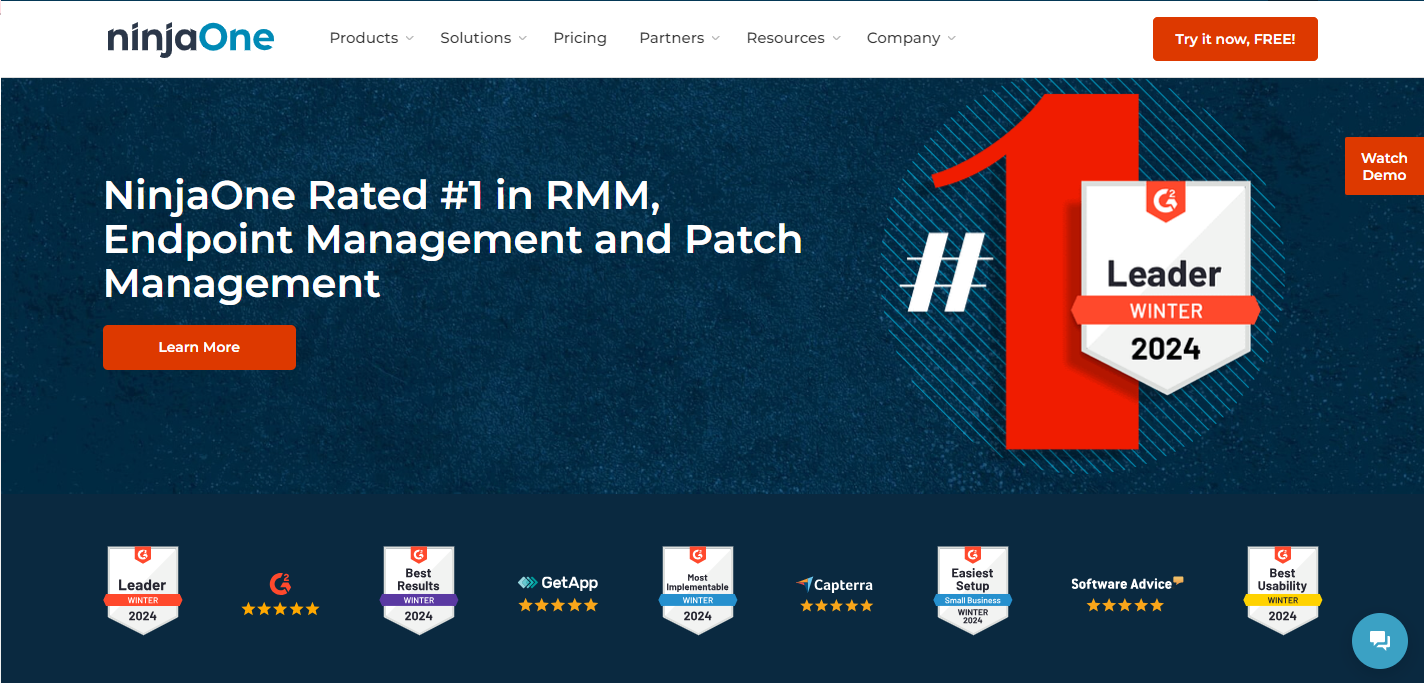The image size is (1424, 683).
Task: Click the G2 five-star rating logo
Action: 281,594
